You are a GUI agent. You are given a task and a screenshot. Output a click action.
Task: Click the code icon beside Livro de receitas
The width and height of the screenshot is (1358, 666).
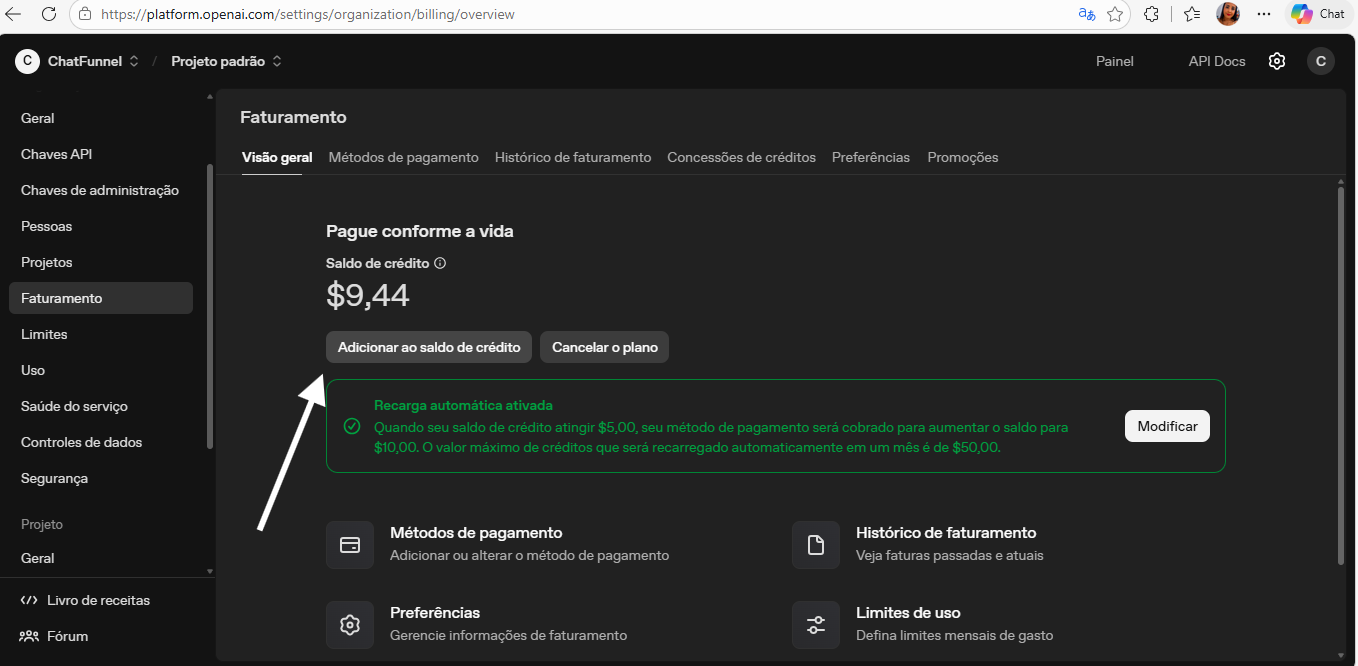[x=29, y=600]
